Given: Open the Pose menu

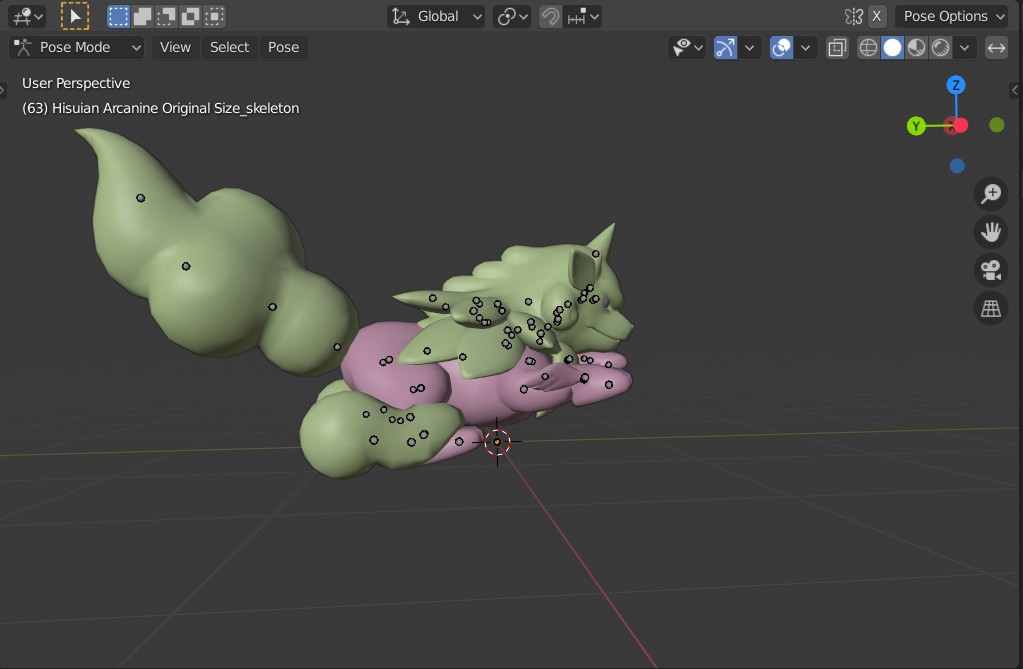Looking at the screenshot, I should click(283, 48).
